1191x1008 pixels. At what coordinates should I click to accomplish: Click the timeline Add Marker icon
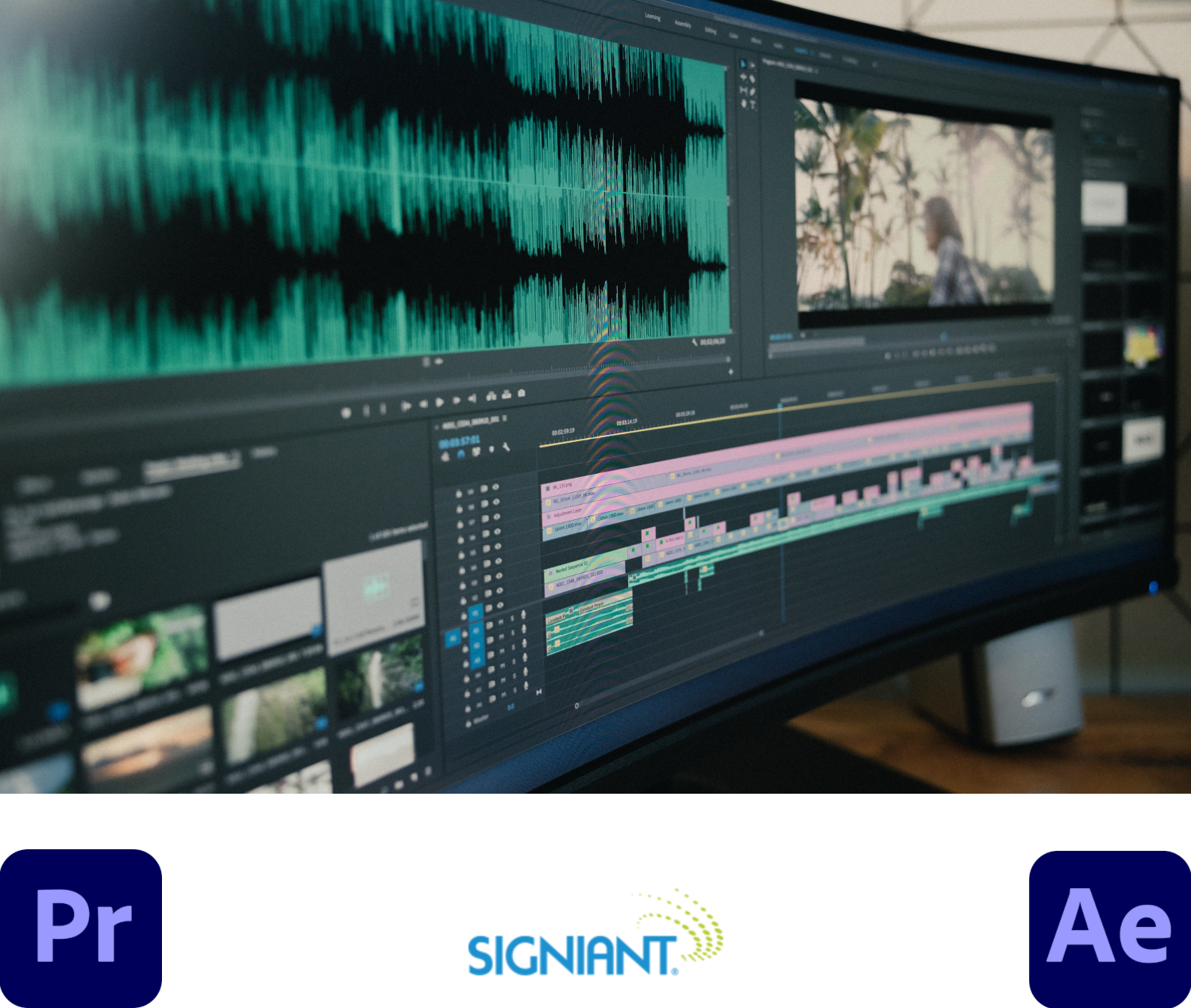pos(491,449)
